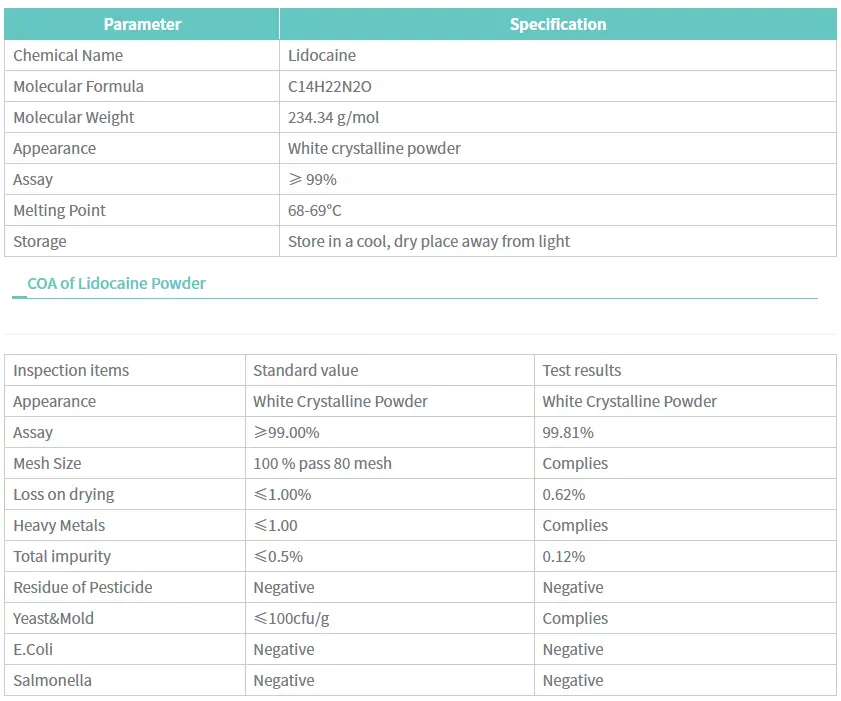The height and width of the screenshot is (701, 841).
Task: Click the Heavy Metals row label
Action: (59, 525)
